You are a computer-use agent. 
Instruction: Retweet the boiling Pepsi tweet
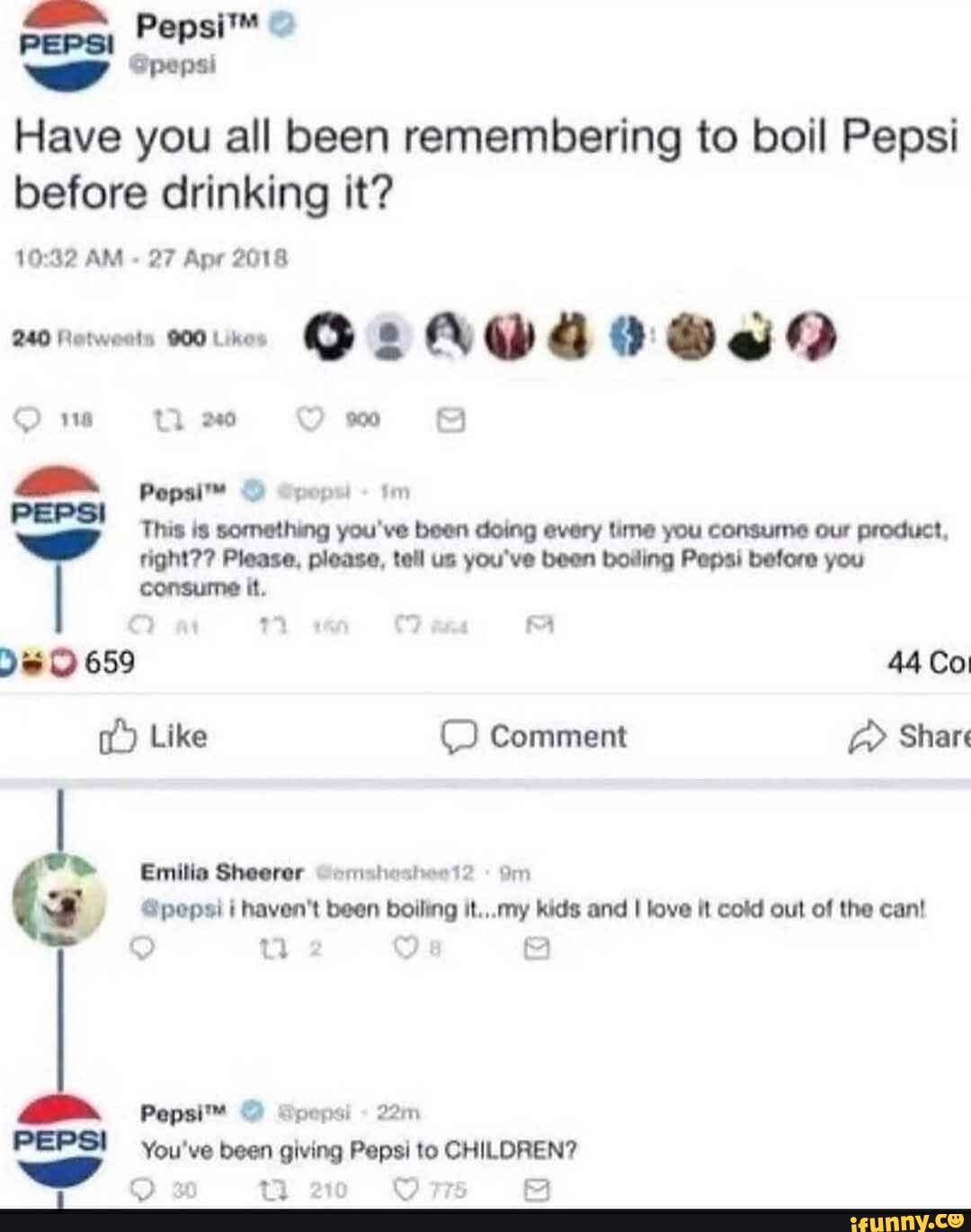167,417
